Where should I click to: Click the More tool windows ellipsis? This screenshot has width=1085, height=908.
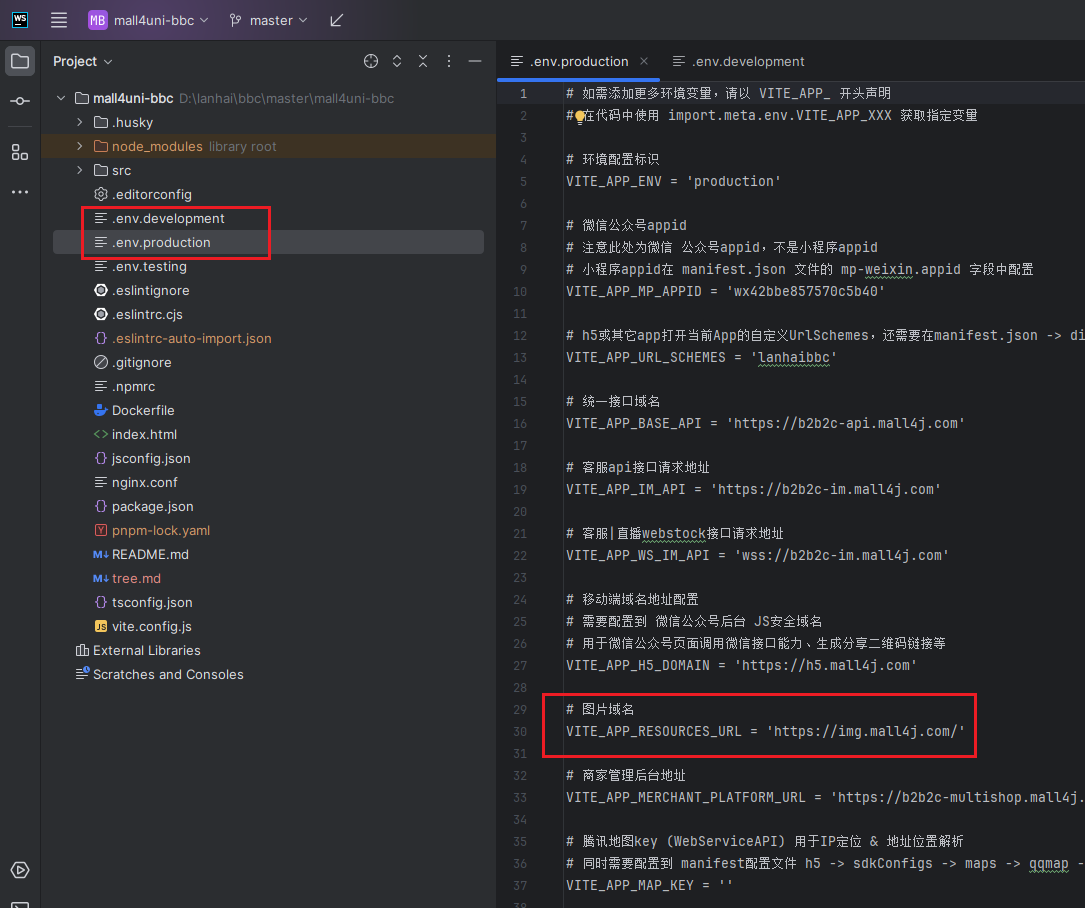coord(20,191)
